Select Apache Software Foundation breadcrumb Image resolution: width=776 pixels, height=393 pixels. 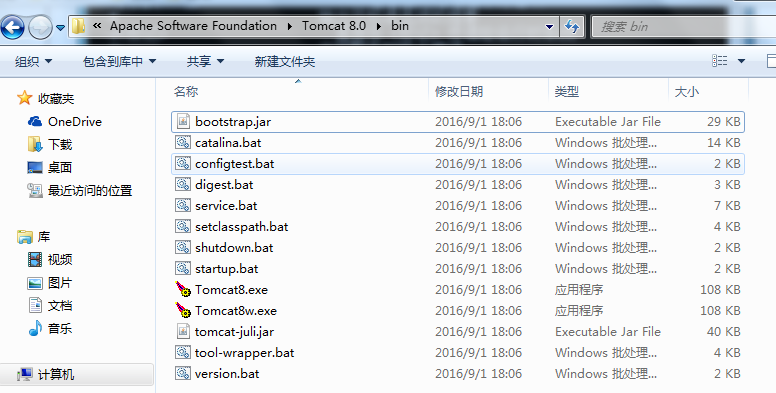coord(193,26)
